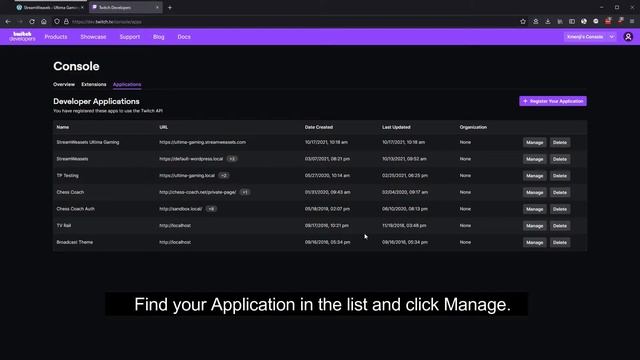Click the Date Created column header
The height and width of the screenshot is (360, 640).
tap(319, 127)
